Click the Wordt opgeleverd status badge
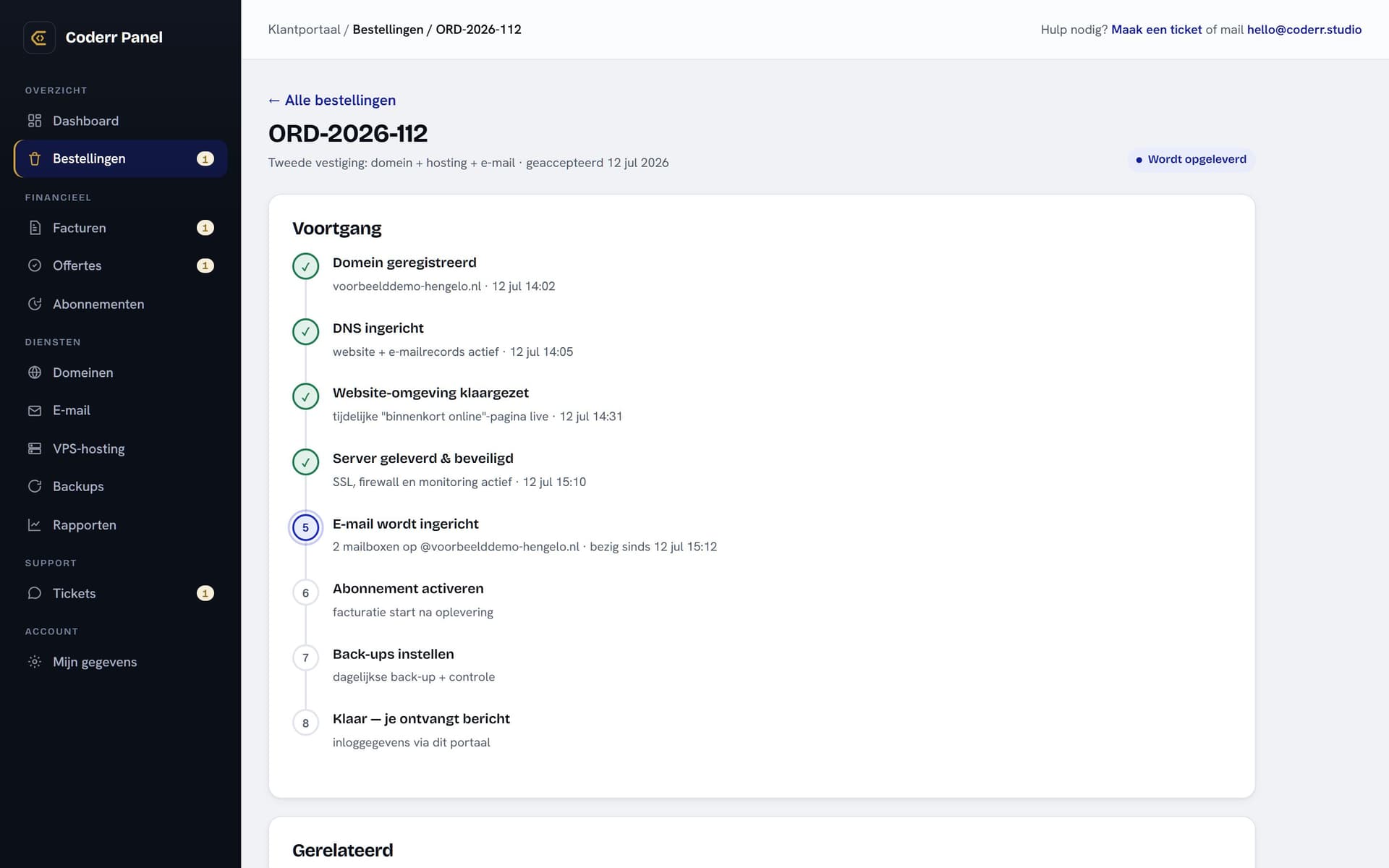This screenshot has height=868, width=1389. pyautogui.click(x=1191, y=159)
